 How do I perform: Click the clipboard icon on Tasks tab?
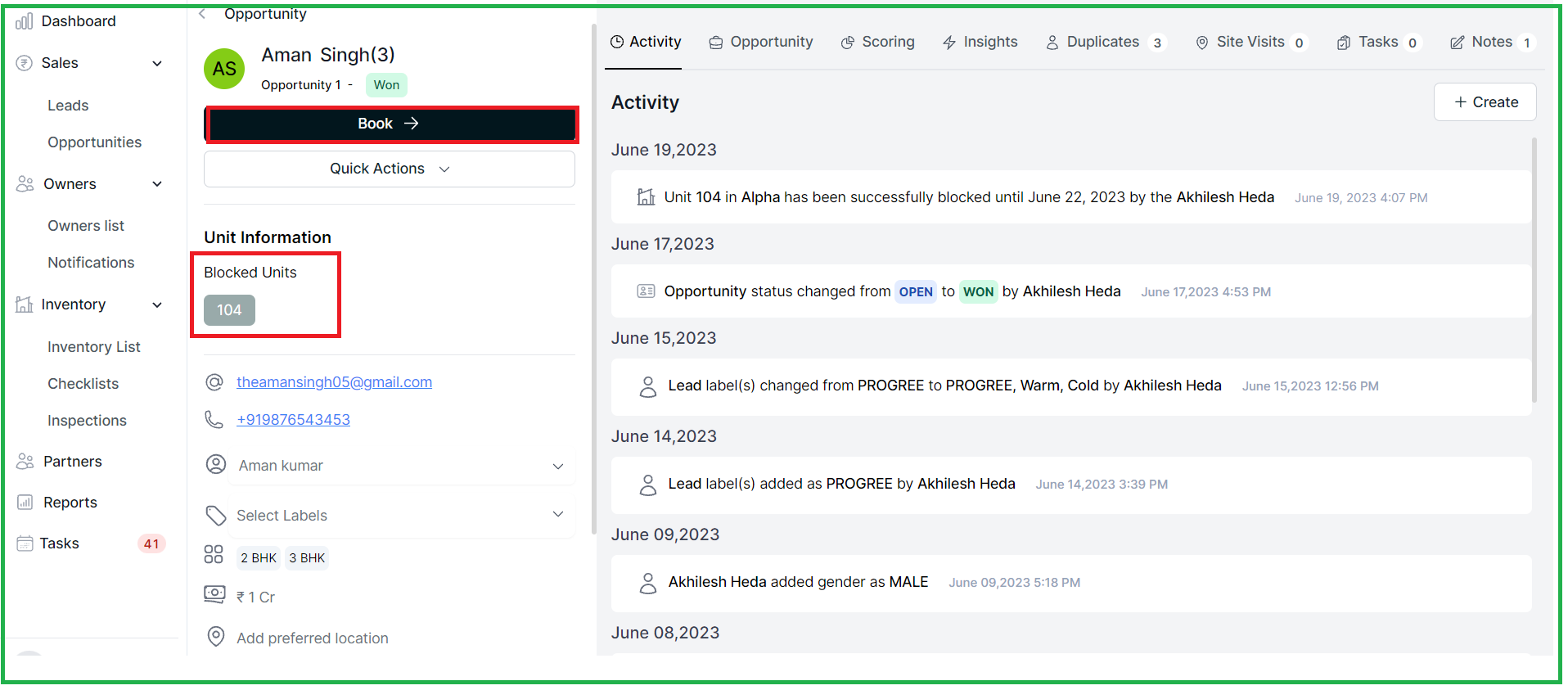[x=1344, y=43]
